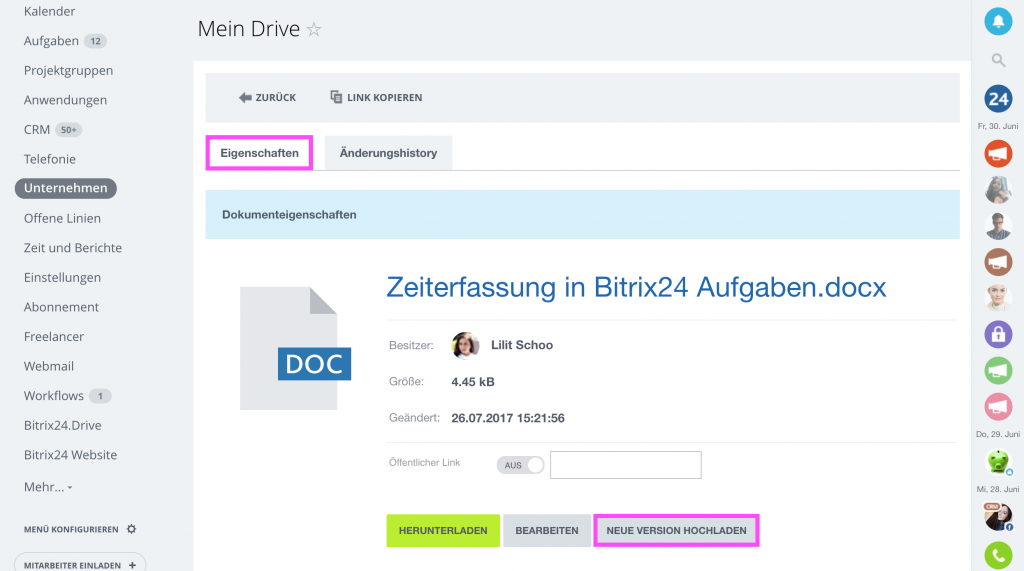Click the Herunterladen button
The image size is (1024, 571).
[443, 530]
